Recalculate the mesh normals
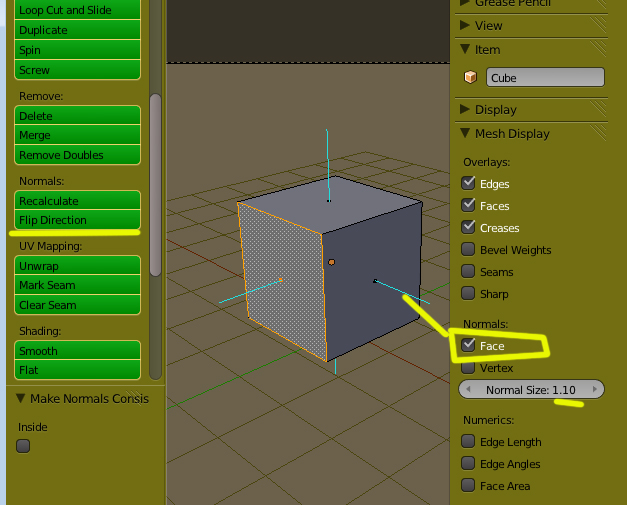Screen dimensions: 627x505 (x=77, y=201)
